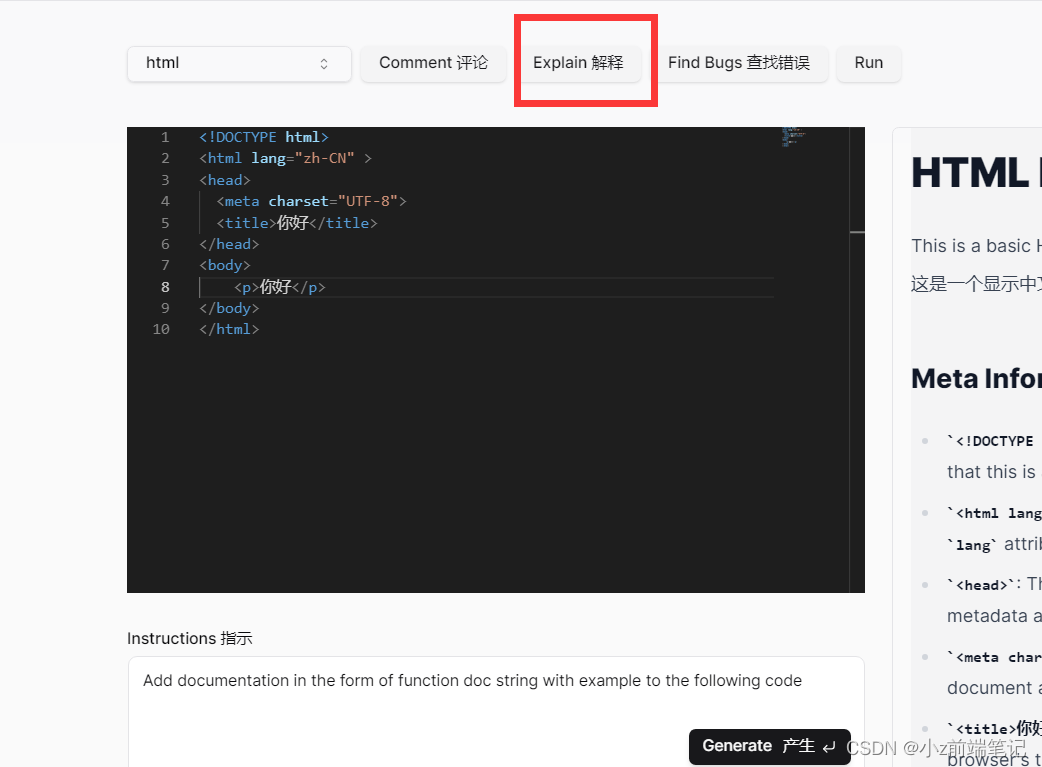
Task: Click the opening <head> tag on line 3
Action: [225, 180]
